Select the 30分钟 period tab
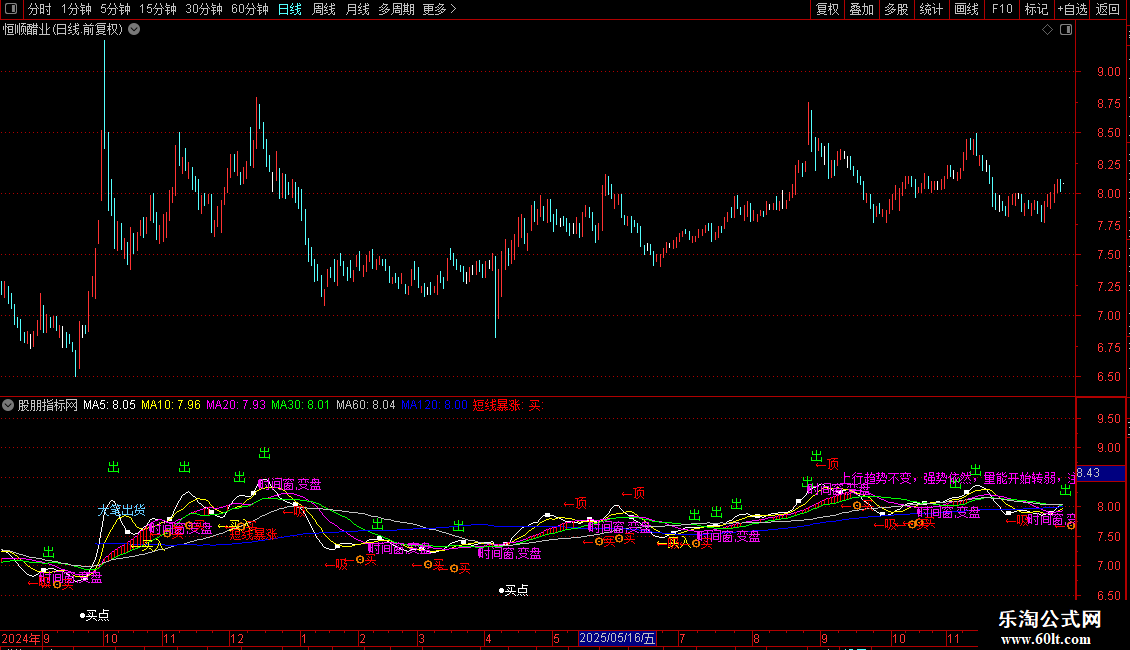This screenshot has height=650, width=1130. tap(204, 9)
